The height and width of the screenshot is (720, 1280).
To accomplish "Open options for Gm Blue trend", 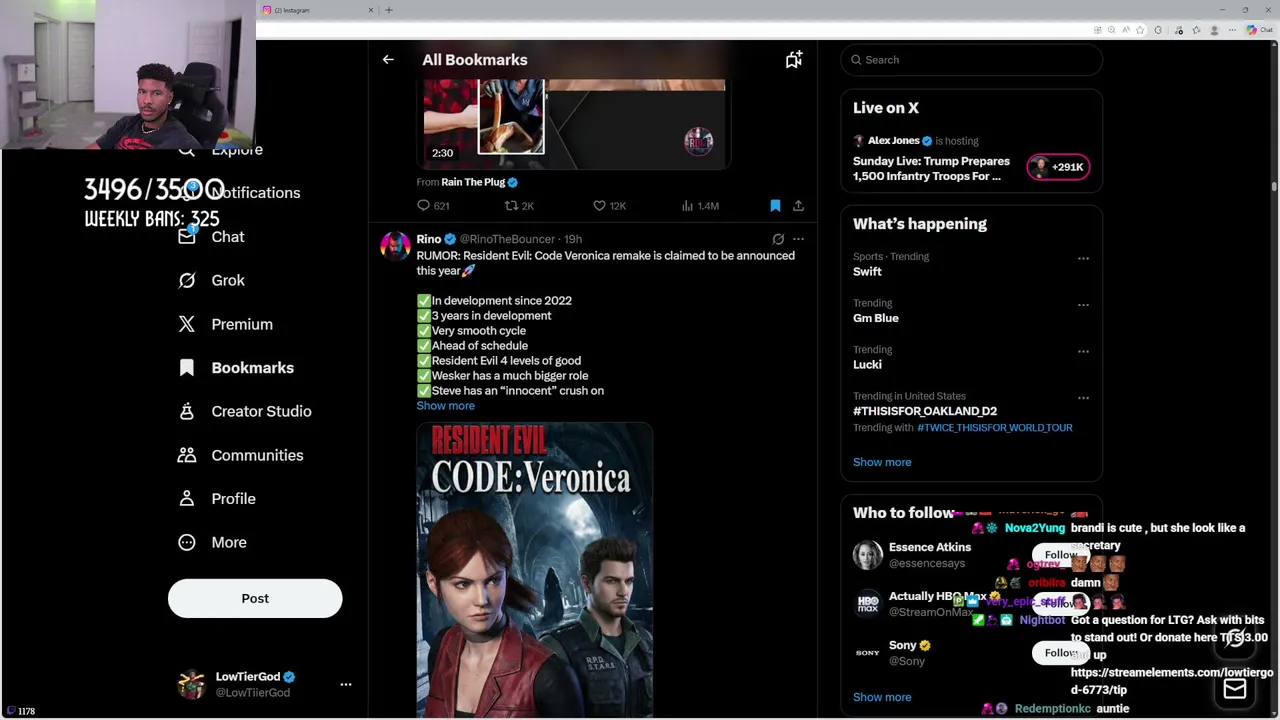I will pos(1083,305).
